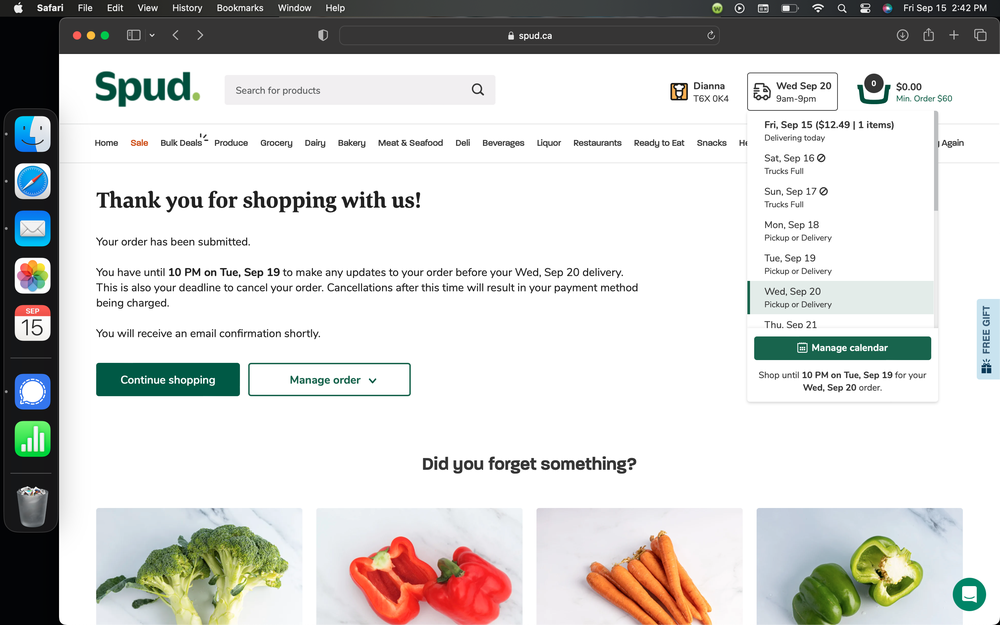1000x625 pixels.
Task: Expand the Manage order dropdown
Action: point(329,380)
